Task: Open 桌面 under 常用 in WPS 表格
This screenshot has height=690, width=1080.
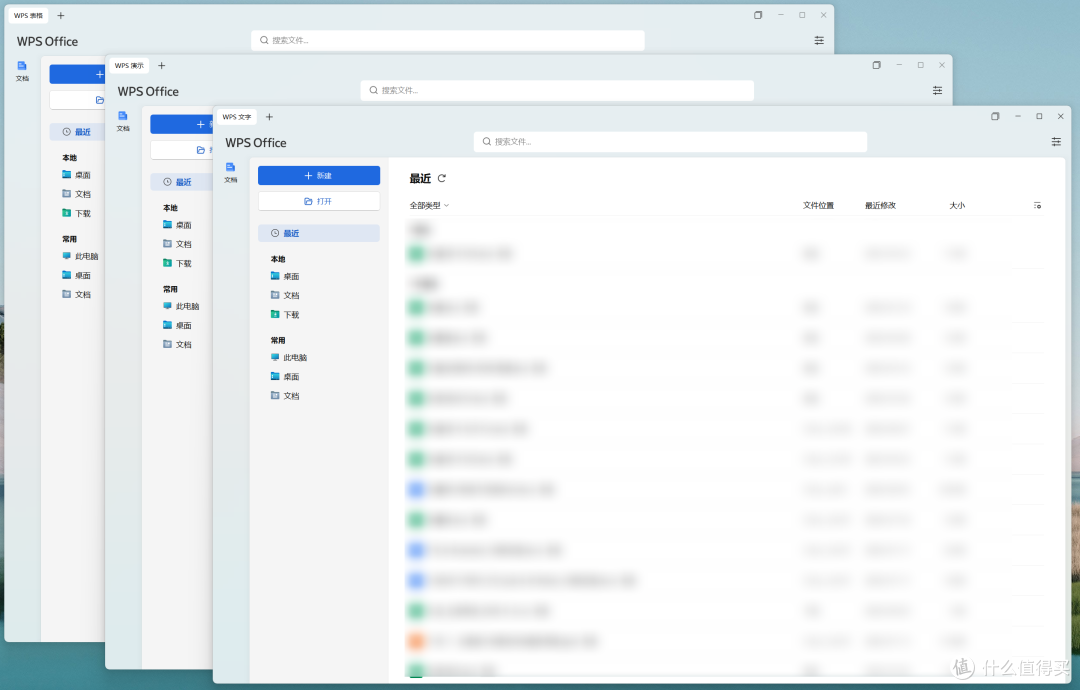Action: pos(76,275)
